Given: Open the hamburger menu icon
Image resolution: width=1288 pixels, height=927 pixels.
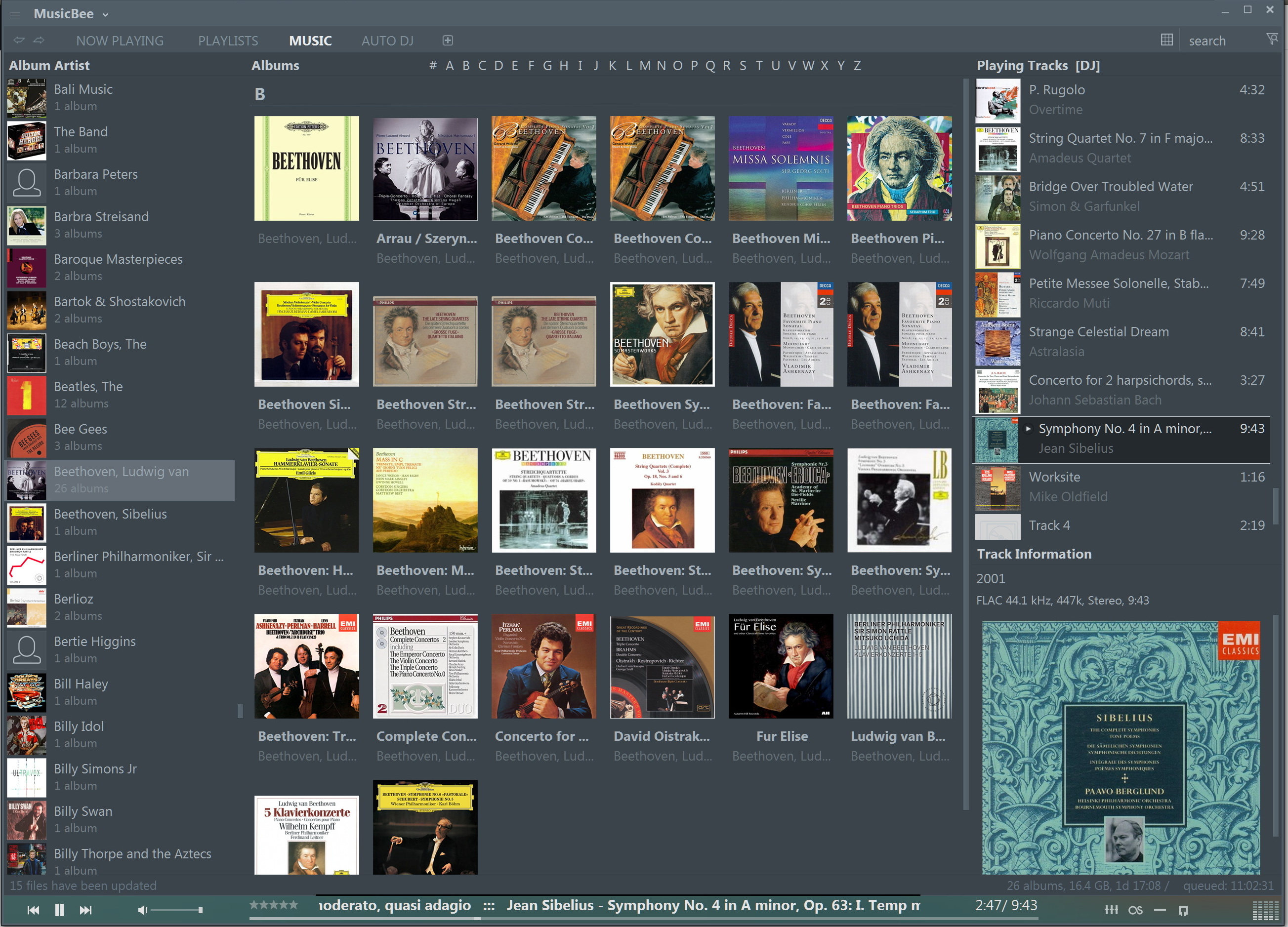Looking at the screenshot, I should [x=15, y=14].
